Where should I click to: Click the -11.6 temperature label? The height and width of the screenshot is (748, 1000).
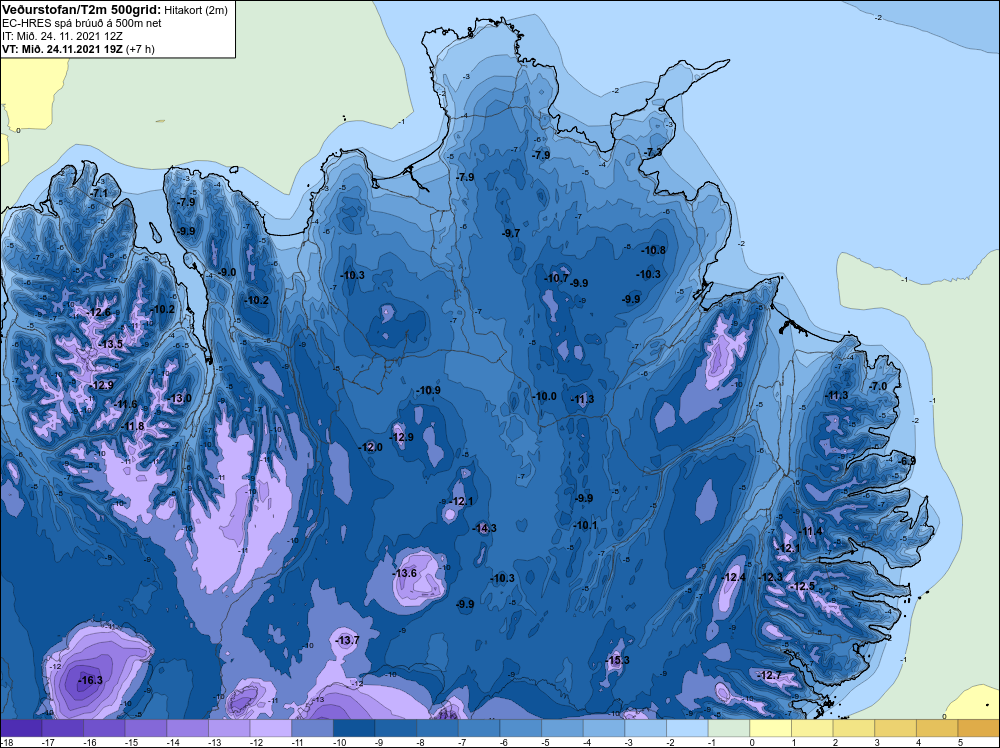125,404
